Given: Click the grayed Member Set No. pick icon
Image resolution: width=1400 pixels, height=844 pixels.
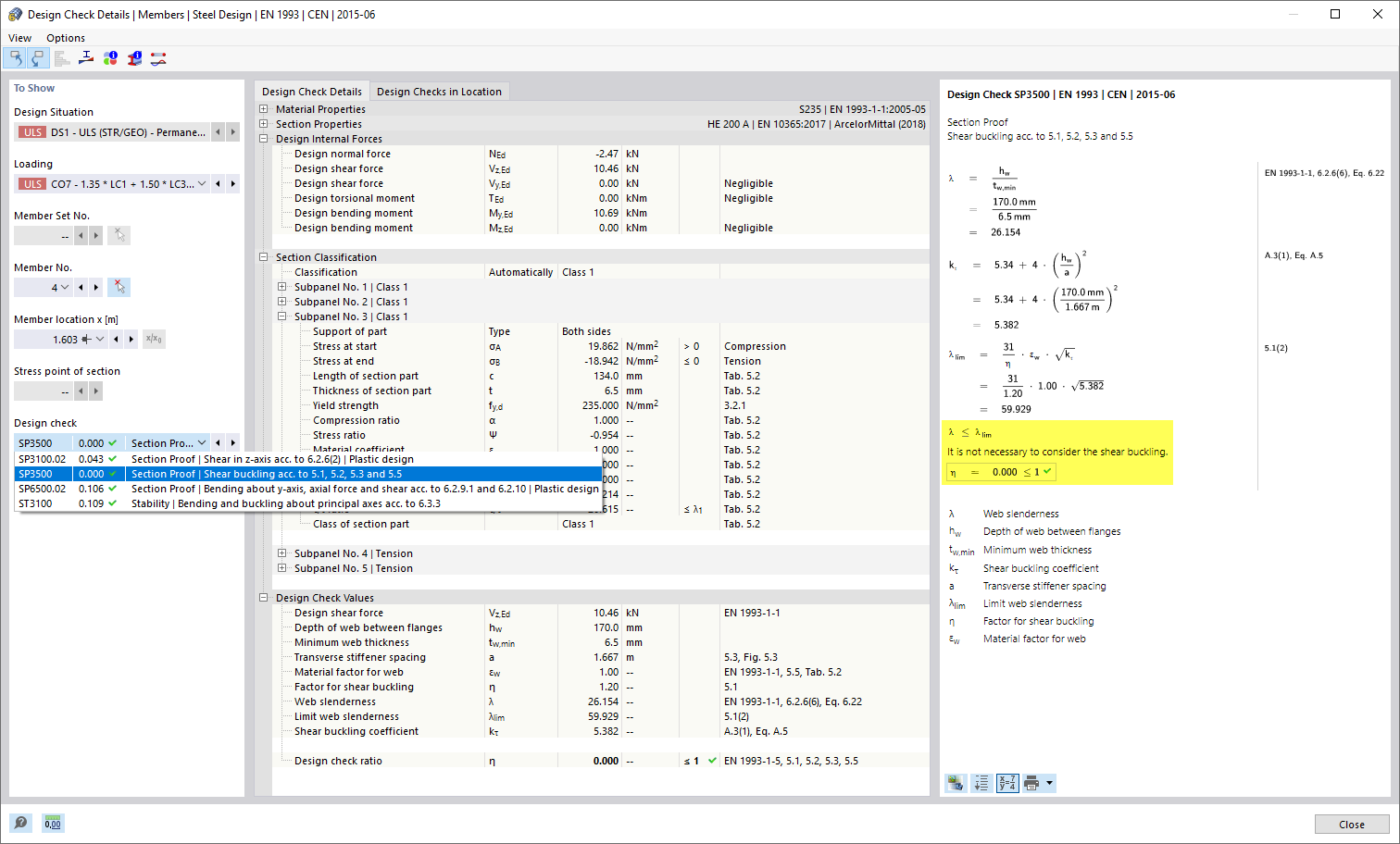Looking at the screenshot, I should [119, 236].
